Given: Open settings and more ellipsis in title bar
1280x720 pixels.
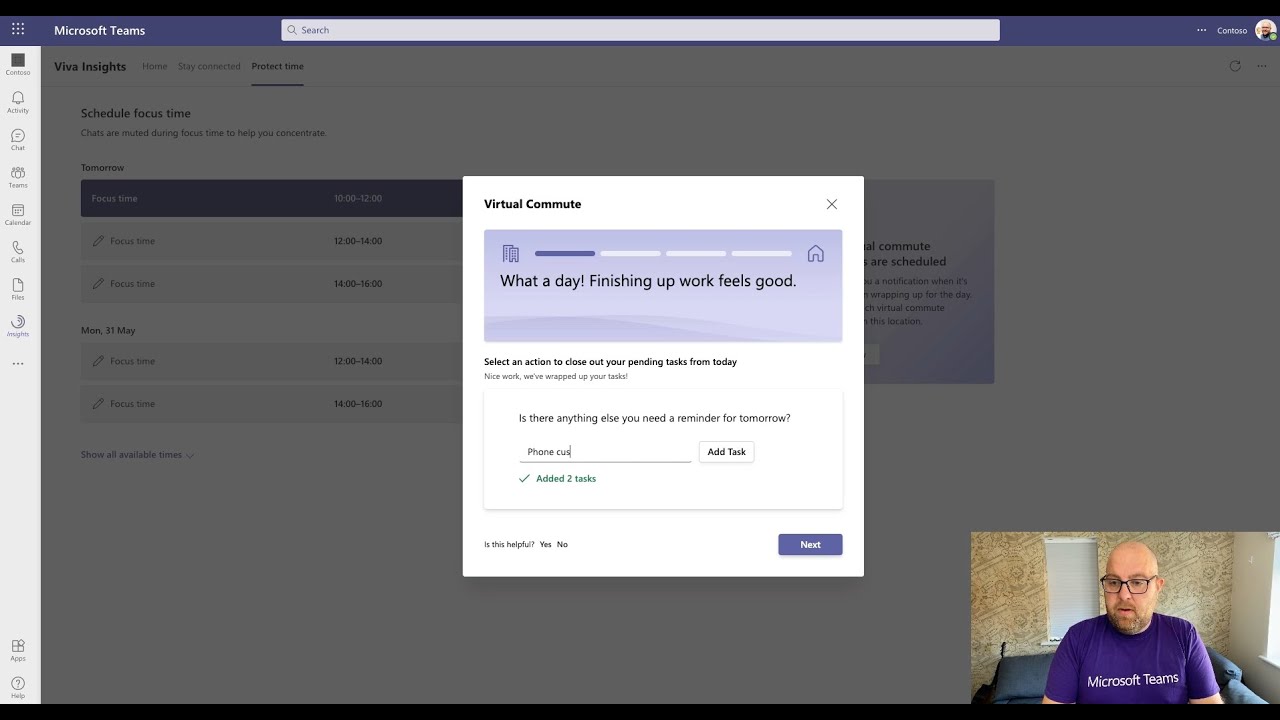Looking at the screenshot, I should point(1201,30).
